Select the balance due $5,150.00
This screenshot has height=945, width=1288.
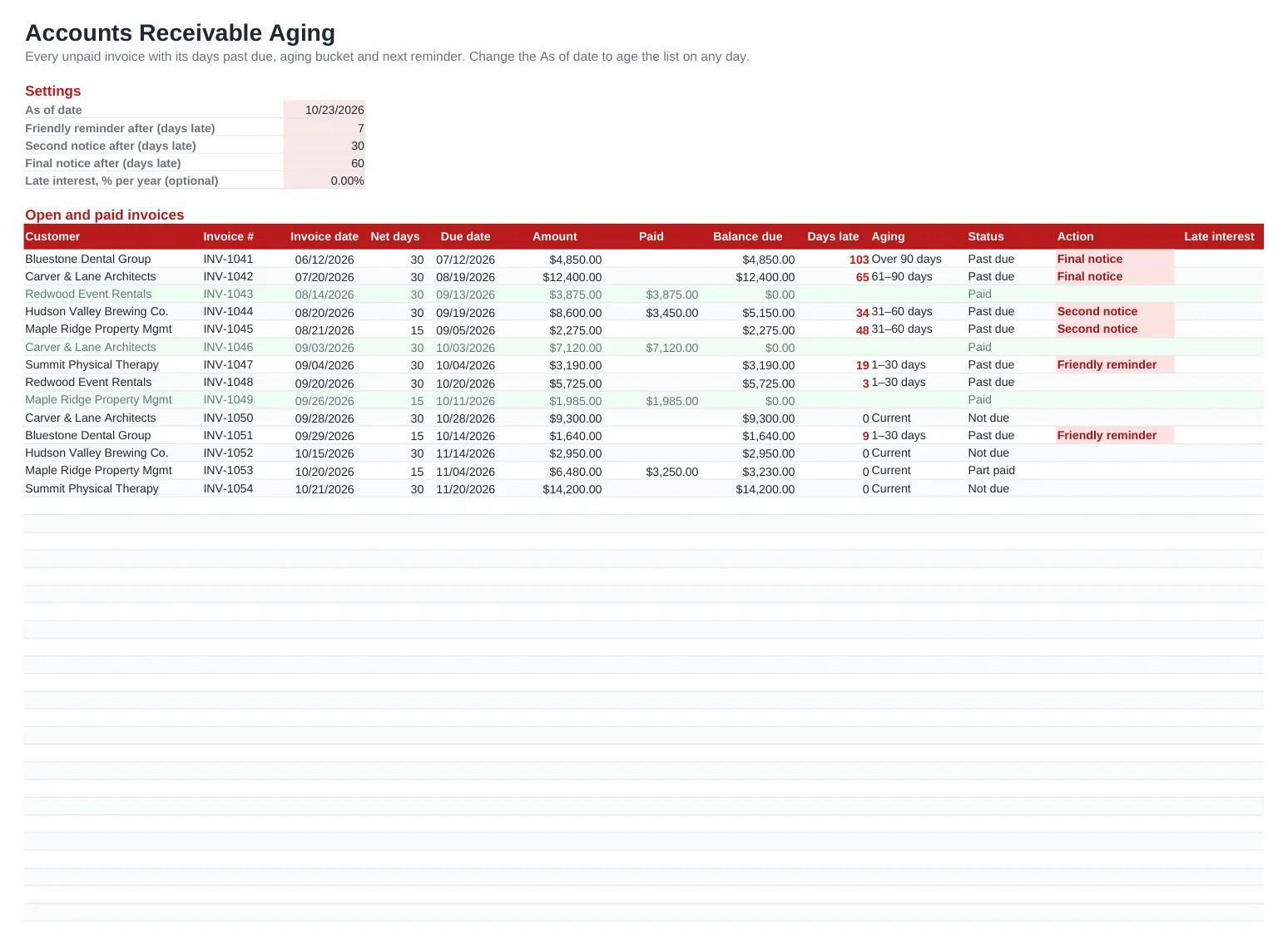(769, 313)
